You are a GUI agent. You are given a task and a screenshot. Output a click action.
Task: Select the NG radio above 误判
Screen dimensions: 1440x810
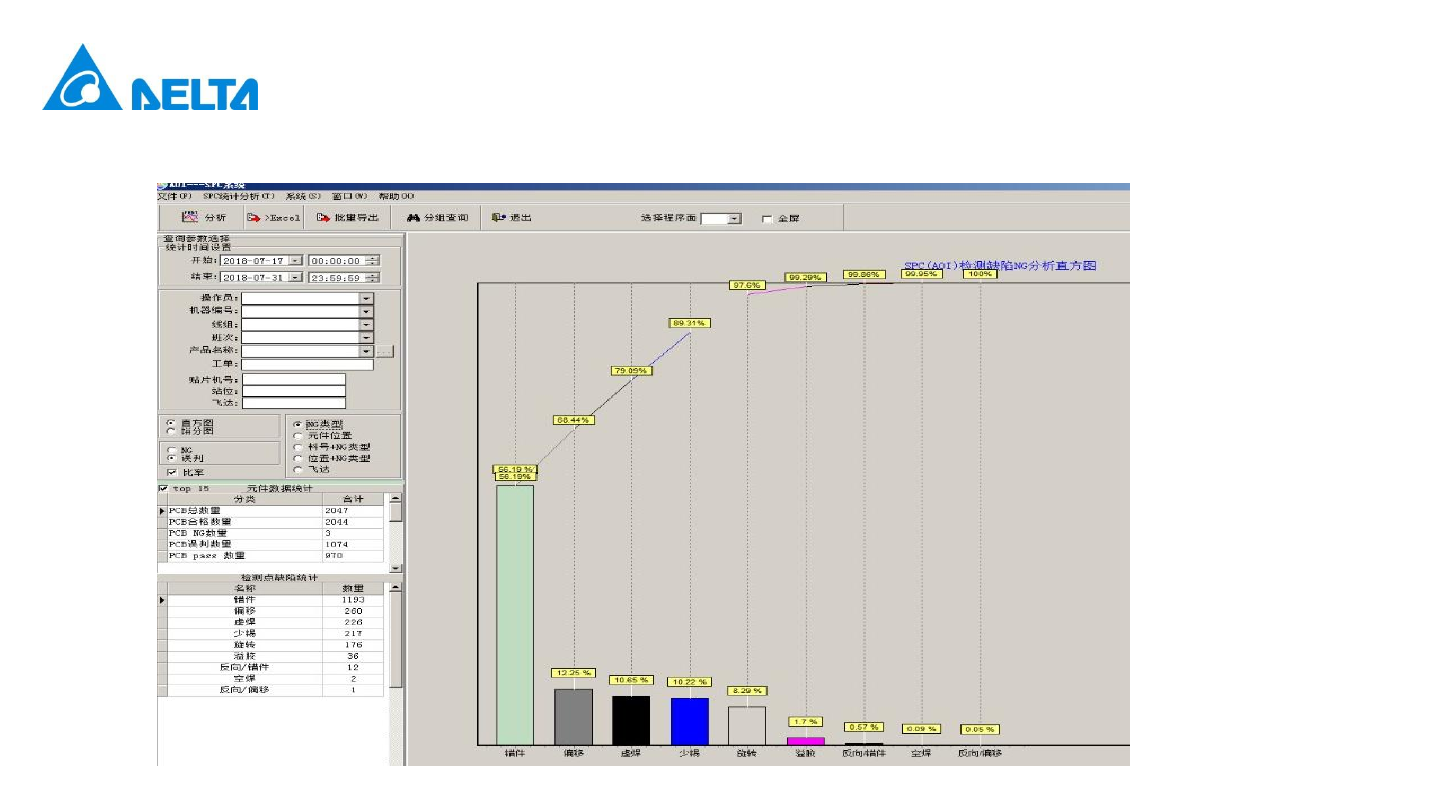pos(172,450)
